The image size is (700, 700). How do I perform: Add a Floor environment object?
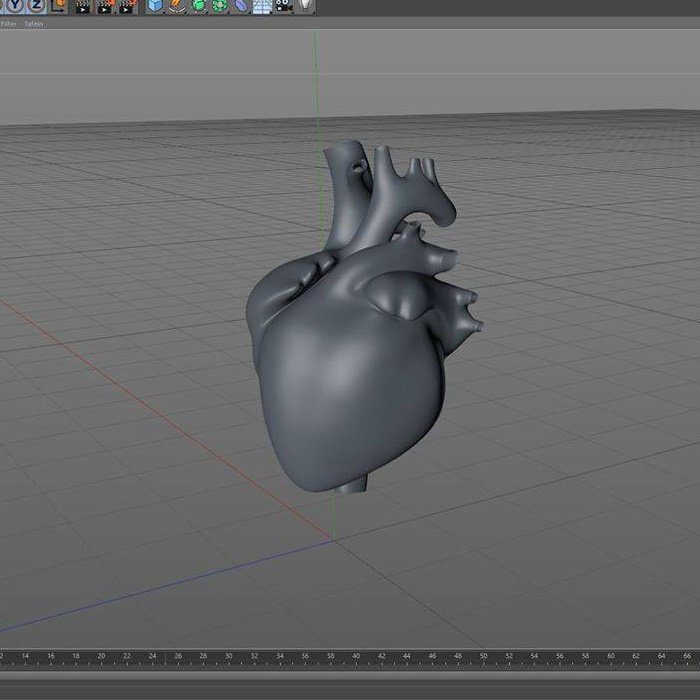(x=261, y=6)
